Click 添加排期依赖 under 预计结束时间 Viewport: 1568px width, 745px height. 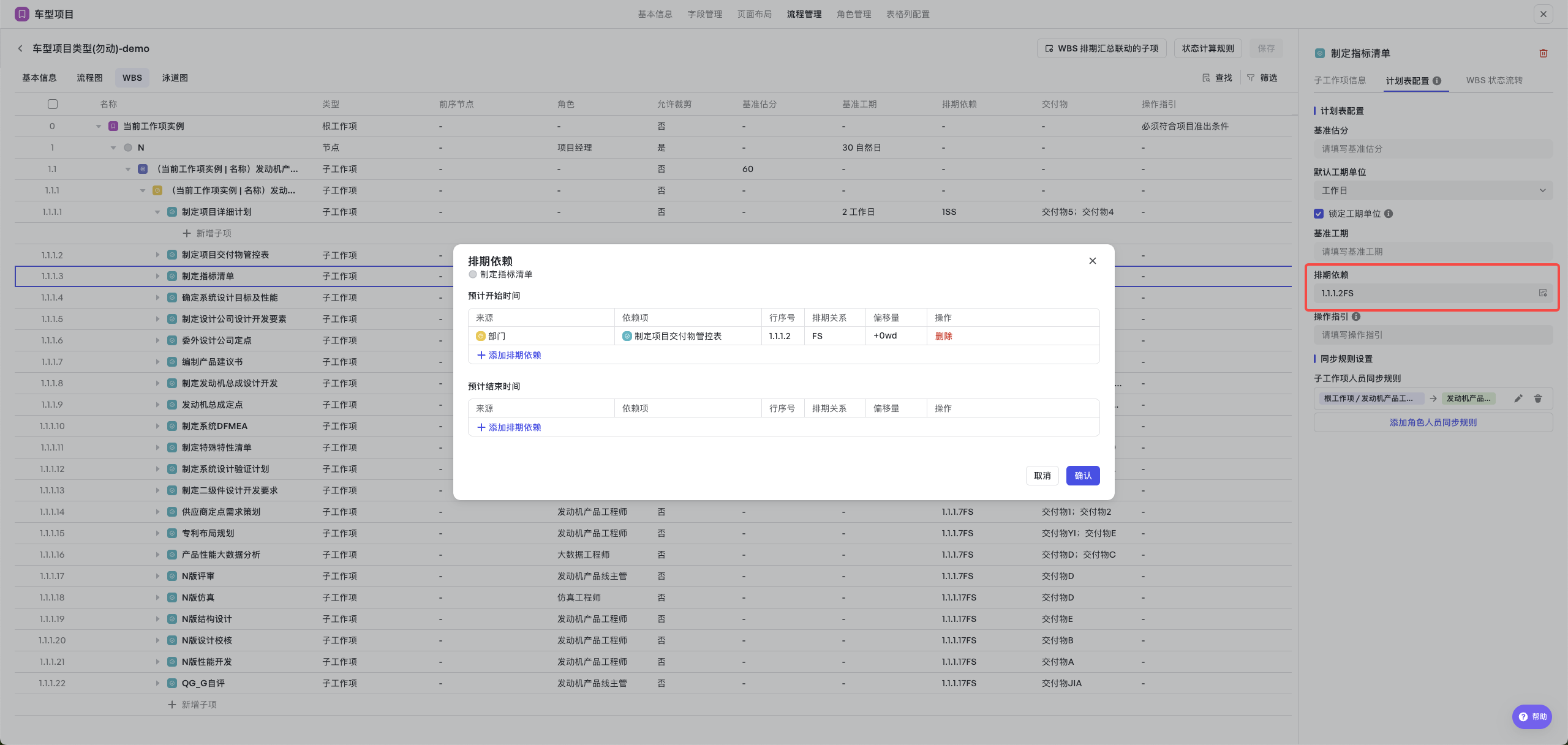[x=509, y=427]
